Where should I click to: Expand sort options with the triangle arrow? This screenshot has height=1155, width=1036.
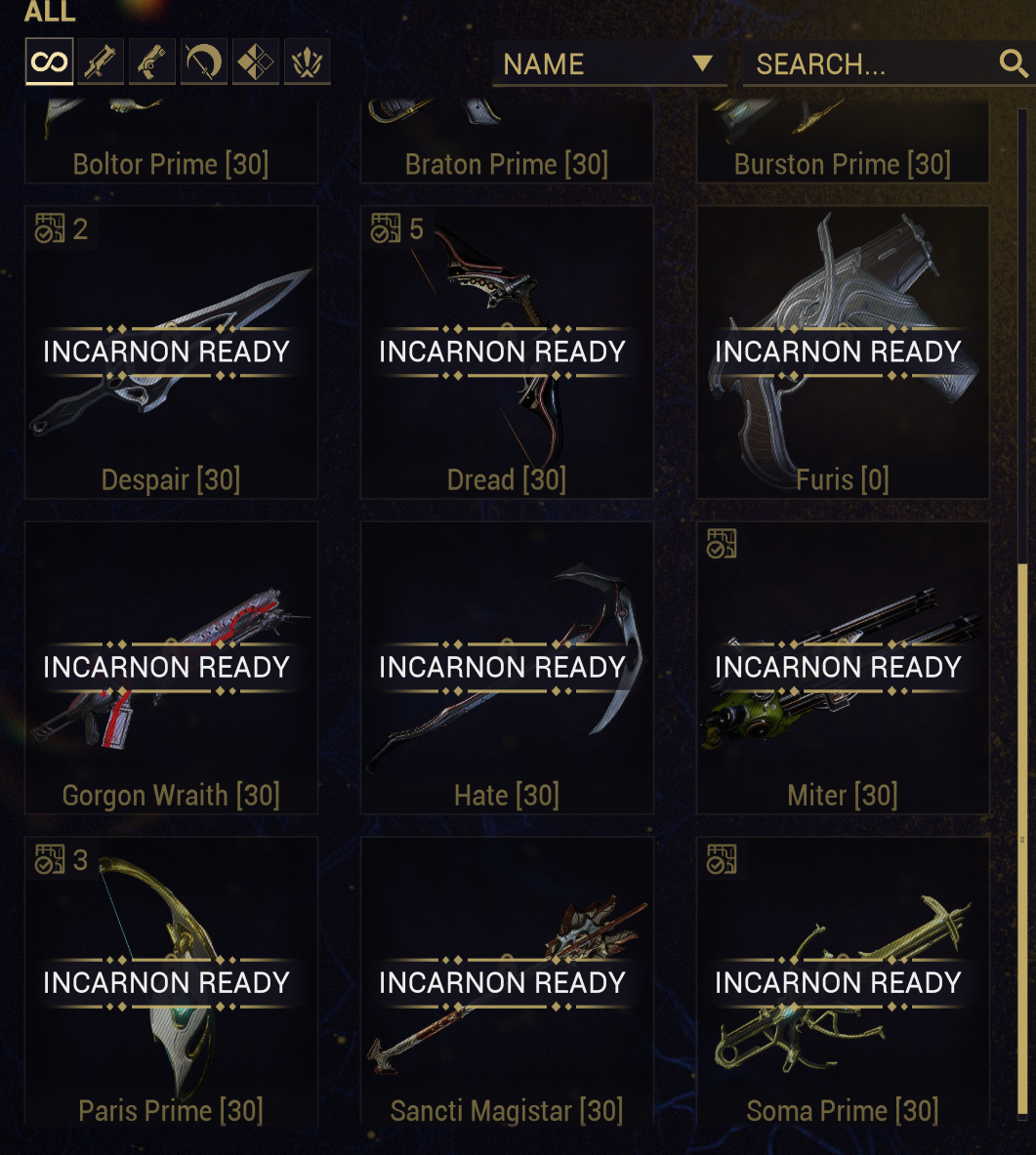703,63
